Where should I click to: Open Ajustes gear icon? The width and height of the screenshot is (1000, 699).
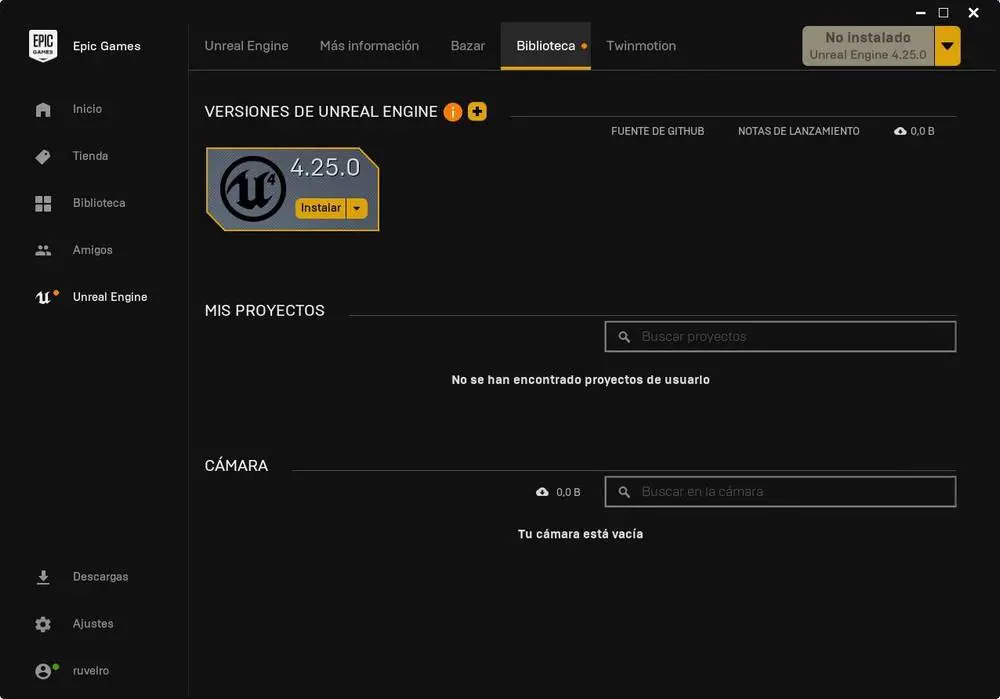(x=43, y=624)
